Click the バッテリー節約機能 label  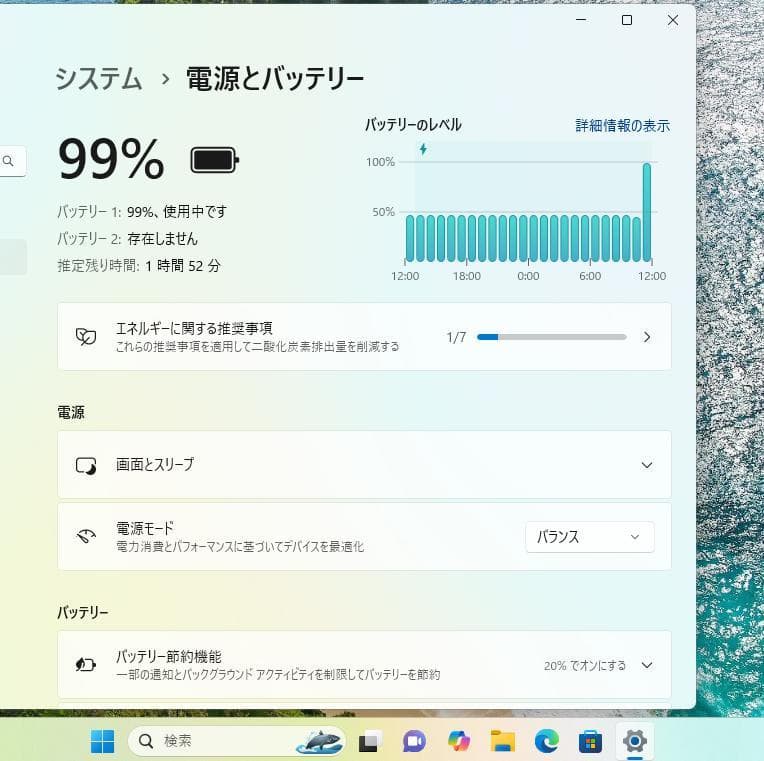[x=169, y=656]
